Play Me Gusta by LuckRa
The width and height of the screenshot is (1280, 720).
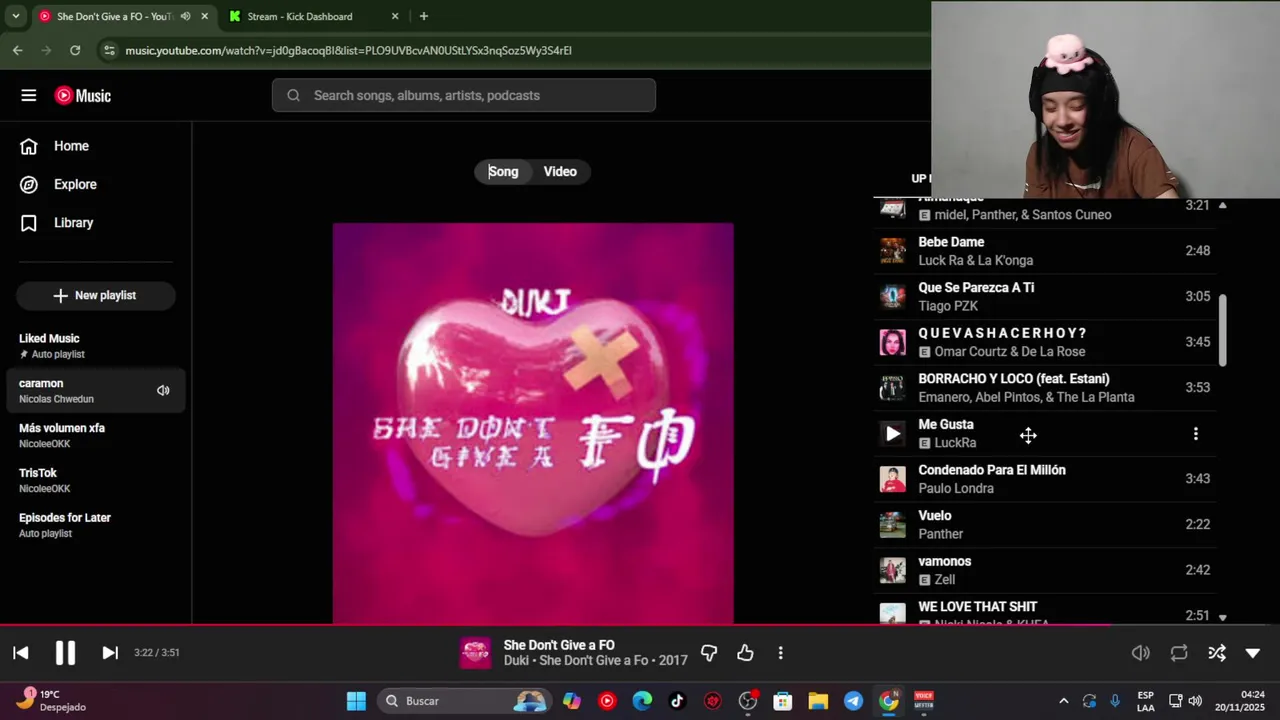point(893,433)
